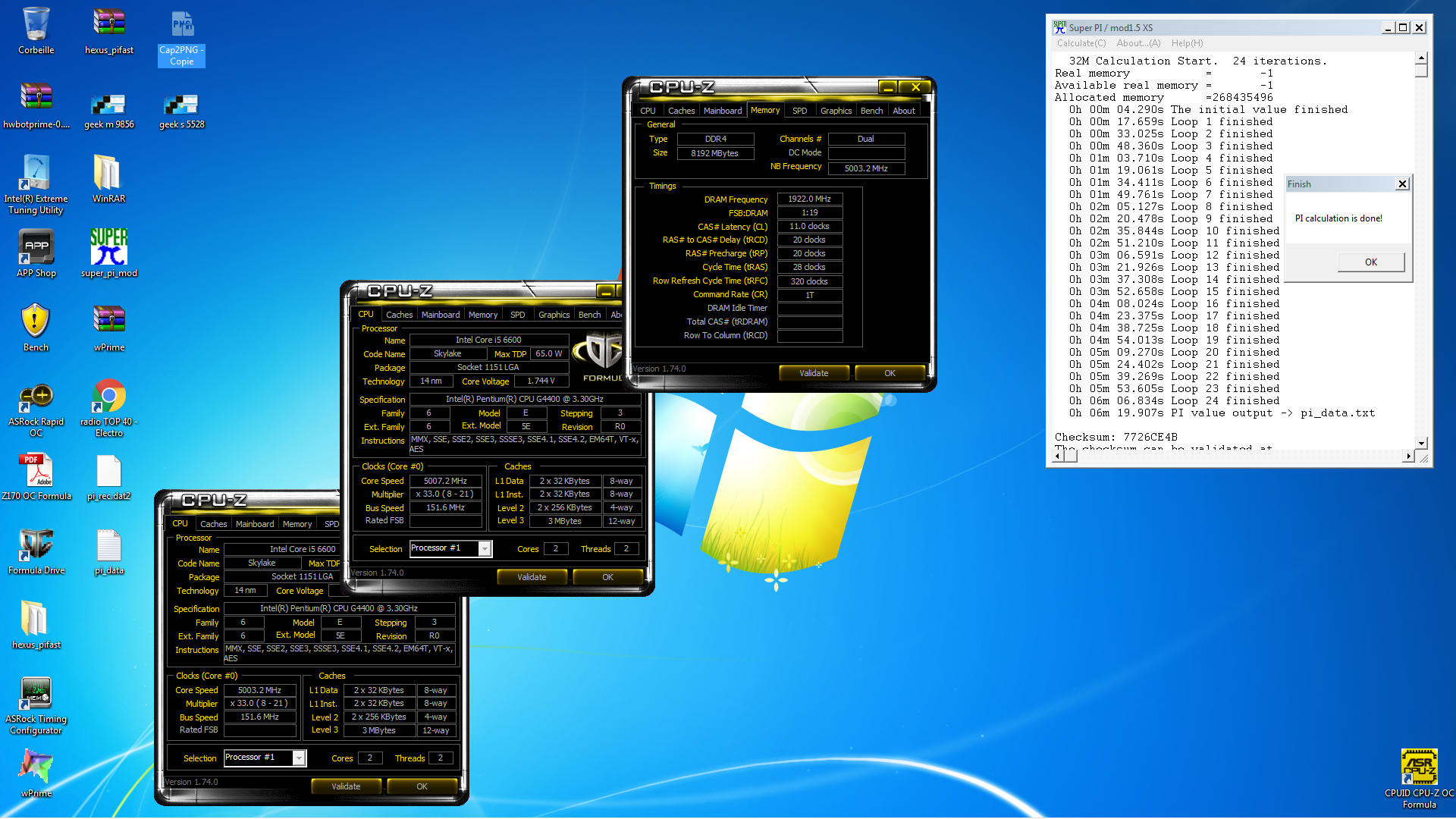The width and height of the screenshot is (1456, 819).
Task: Launch the APP Shop shortcut
Action: click(36, 253)
